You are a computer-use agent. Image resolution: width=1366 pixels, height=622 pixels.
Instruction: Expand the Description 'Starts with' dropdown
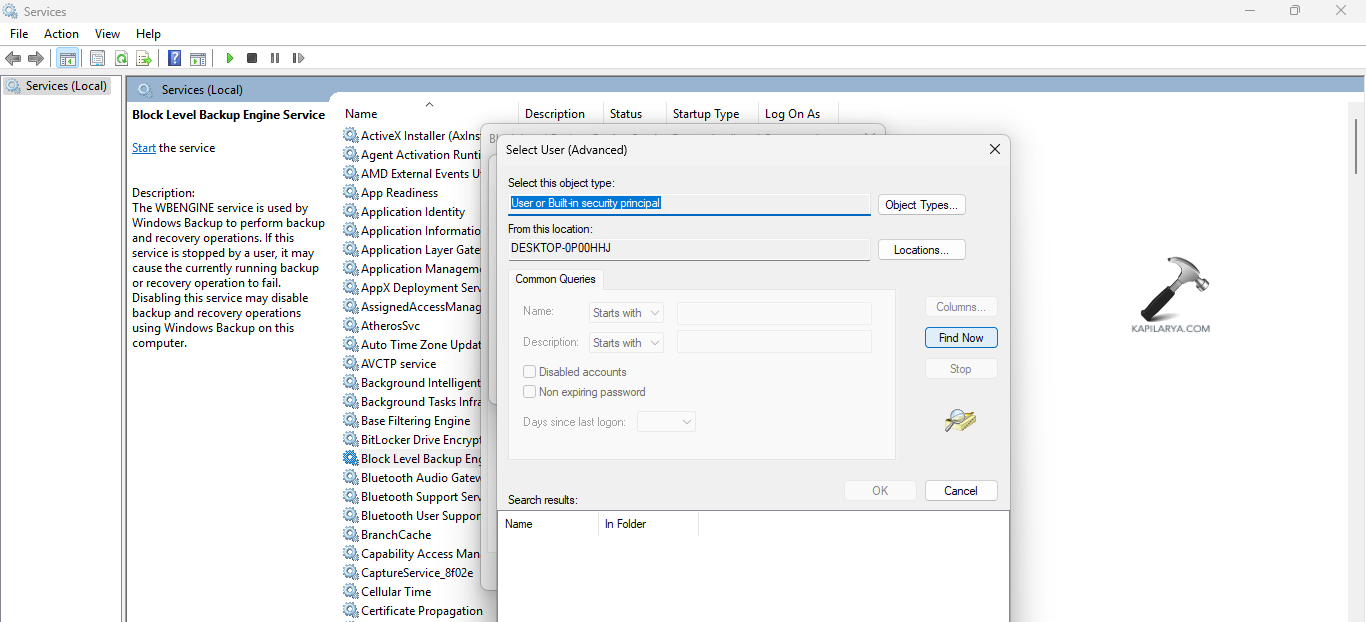(x=626, y=343)
